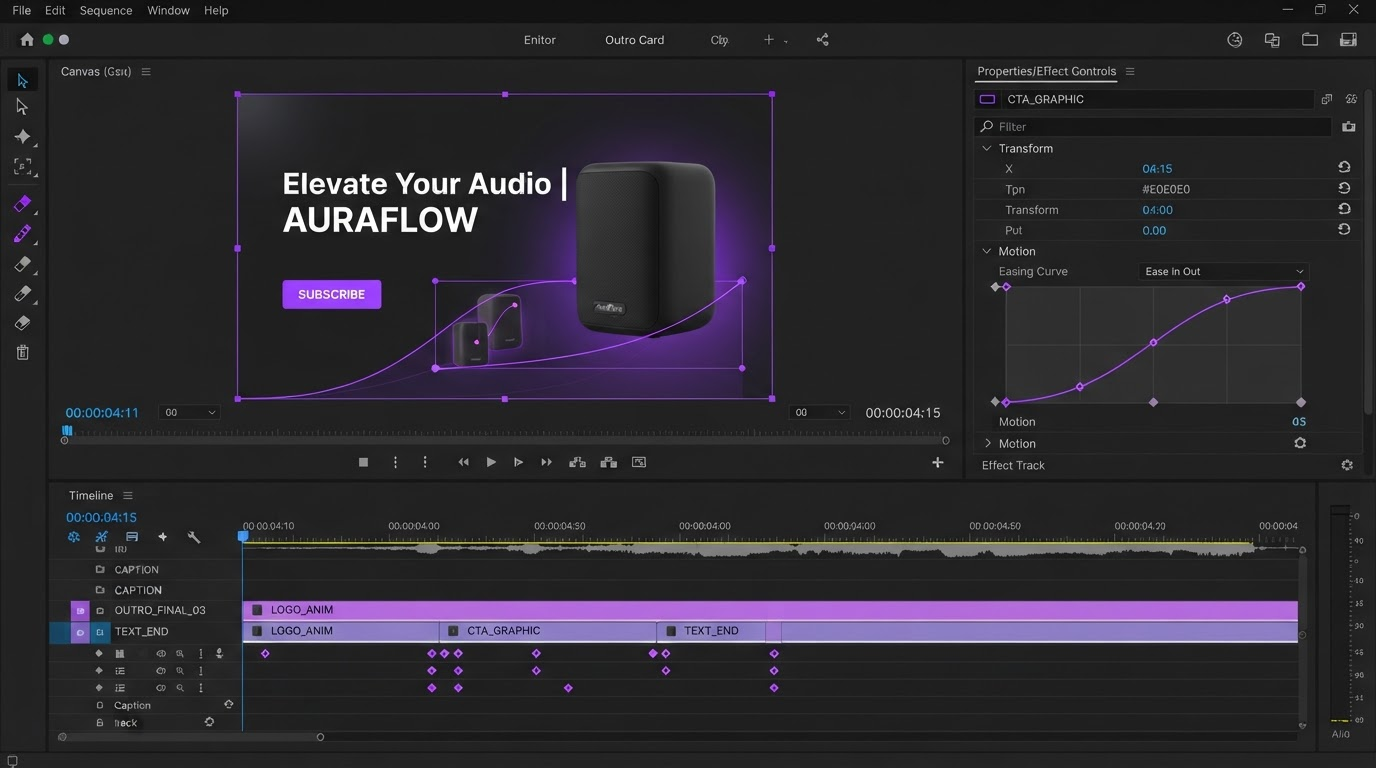Open the Sequence menu
The image size is (1376, 768).
click(105, 10)
